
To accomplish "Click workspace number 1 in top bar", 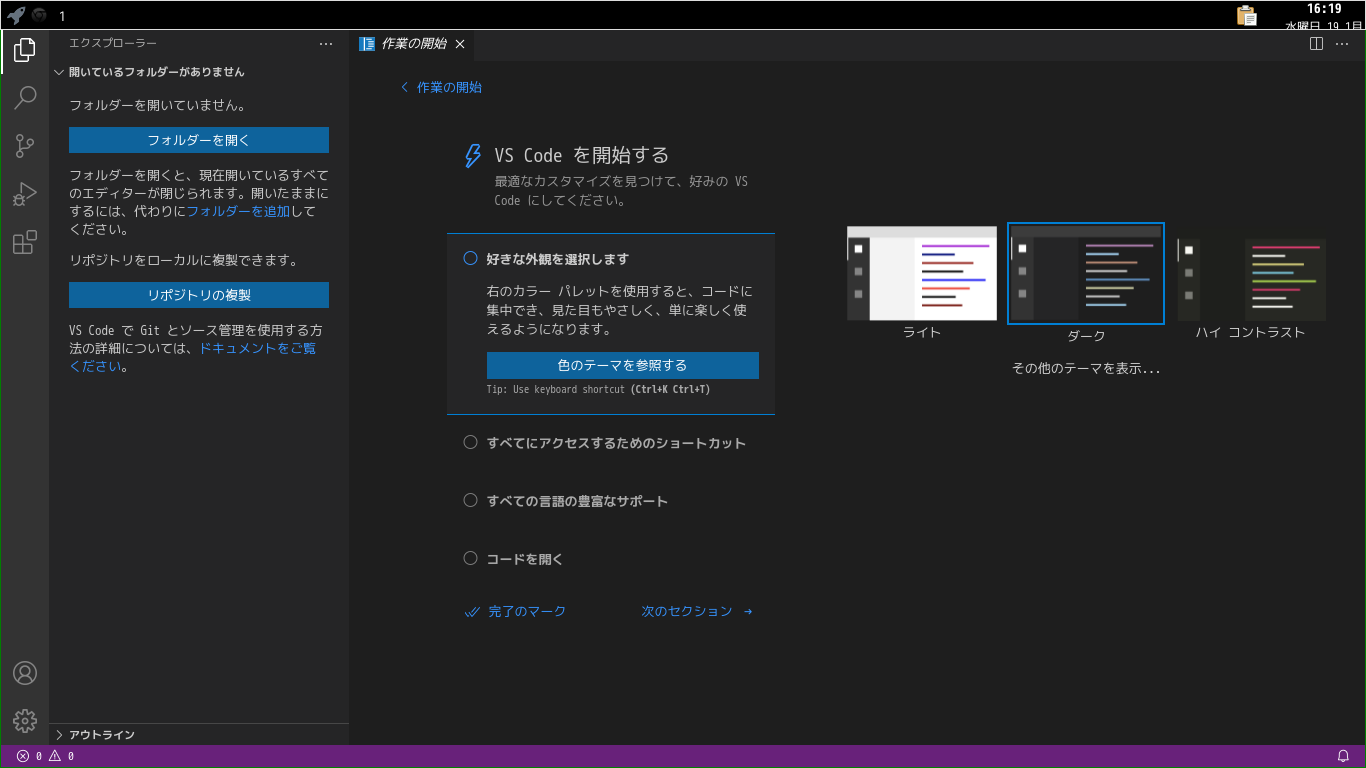I will pyautogui.click(x=62, y=16).
